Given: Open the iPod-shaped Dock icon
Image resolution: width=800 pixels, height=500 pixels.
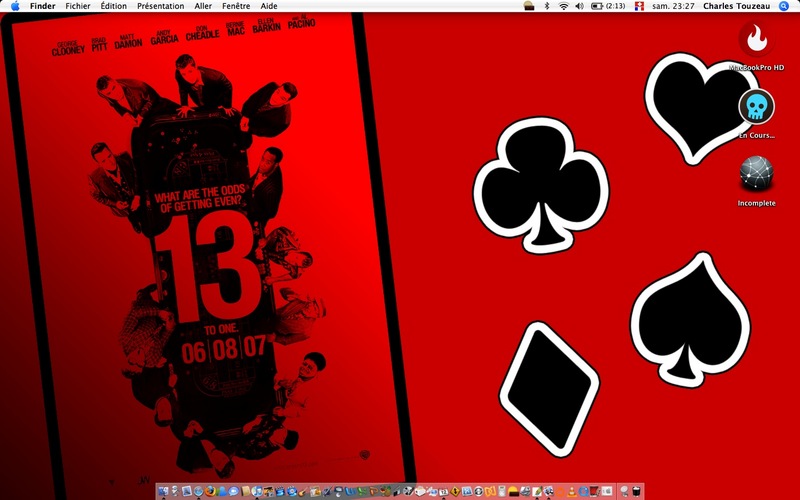Looking at the screenshot, I should point(502,491).
